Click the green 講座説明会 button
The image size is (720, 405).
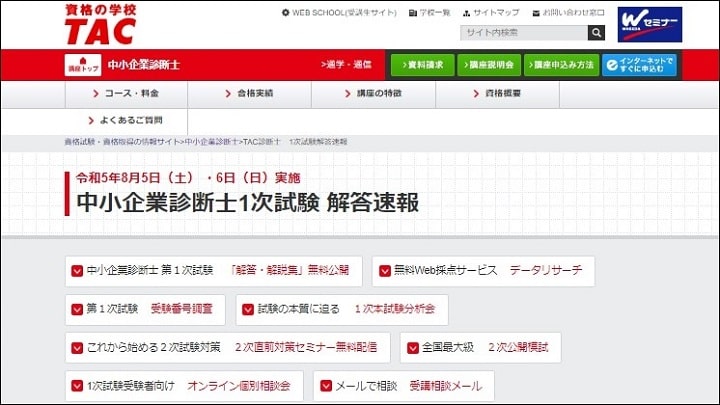489,65
